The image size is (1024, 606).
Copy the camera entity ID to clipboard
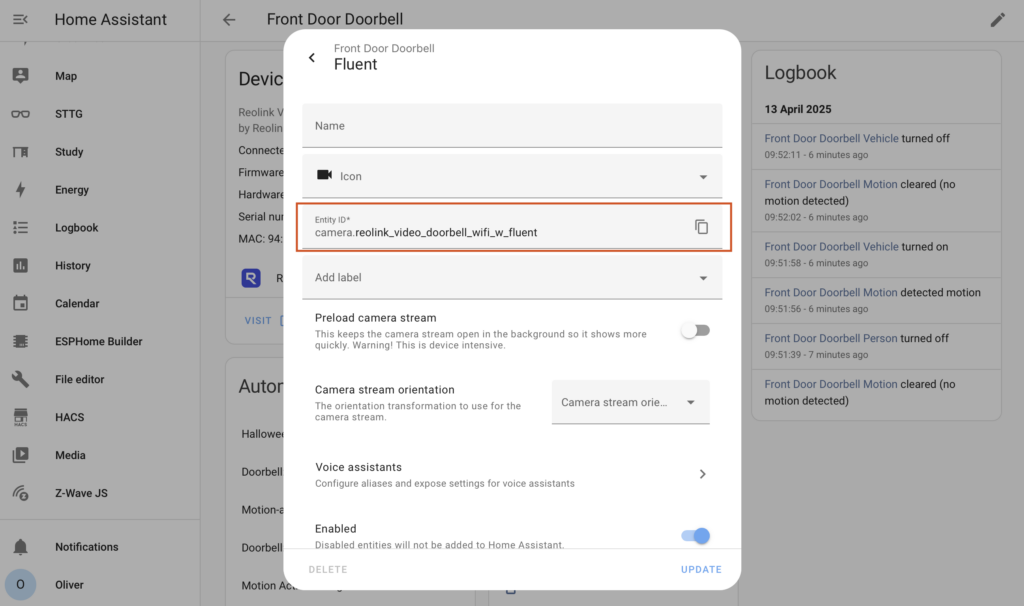point(701,227)
